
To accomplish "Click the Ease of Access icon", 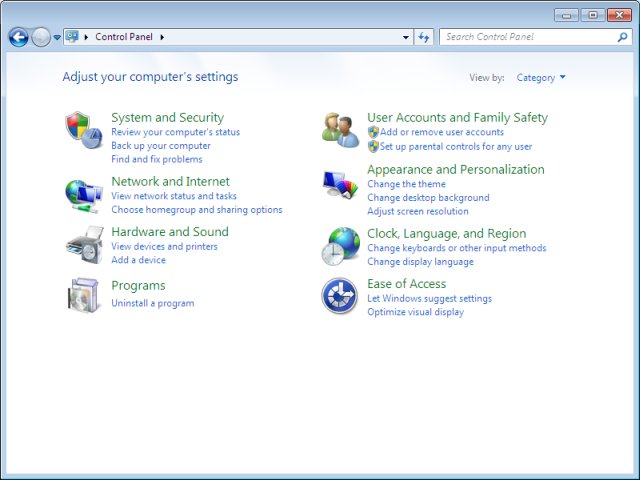I will 340,296.
